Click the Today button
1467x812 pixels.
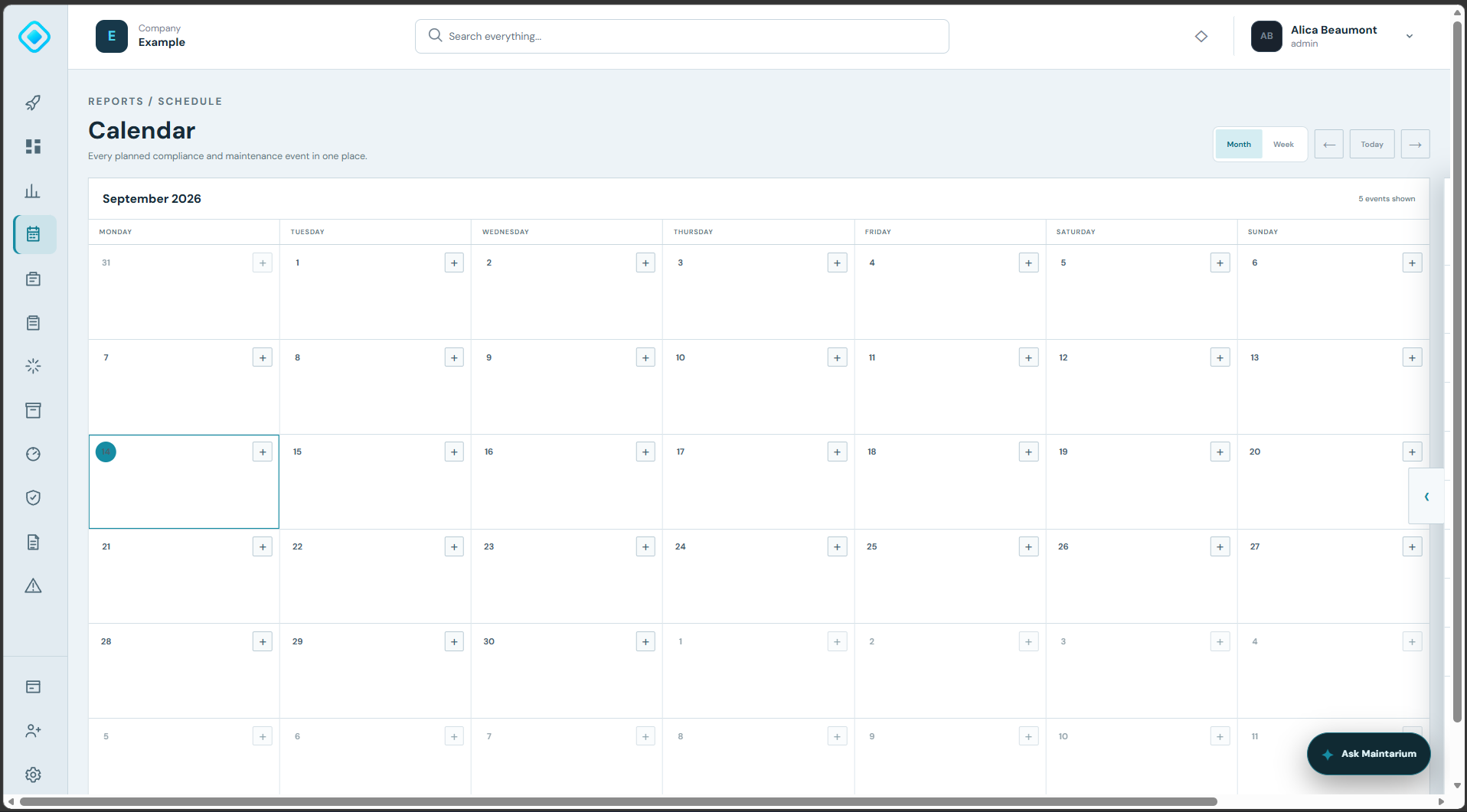coord(1372,144)
